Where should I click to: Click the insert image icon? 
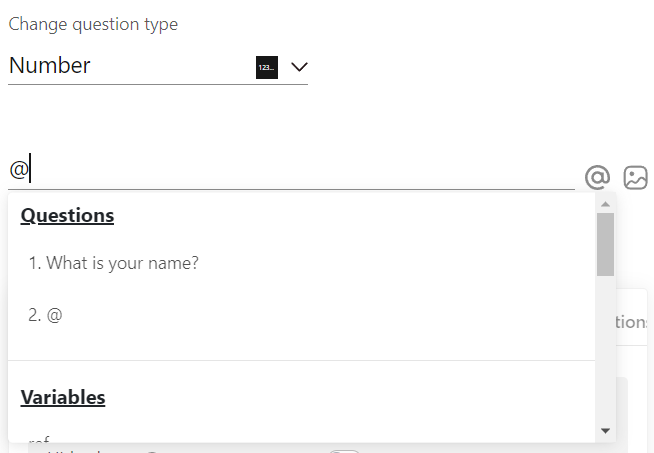point(635,177)
